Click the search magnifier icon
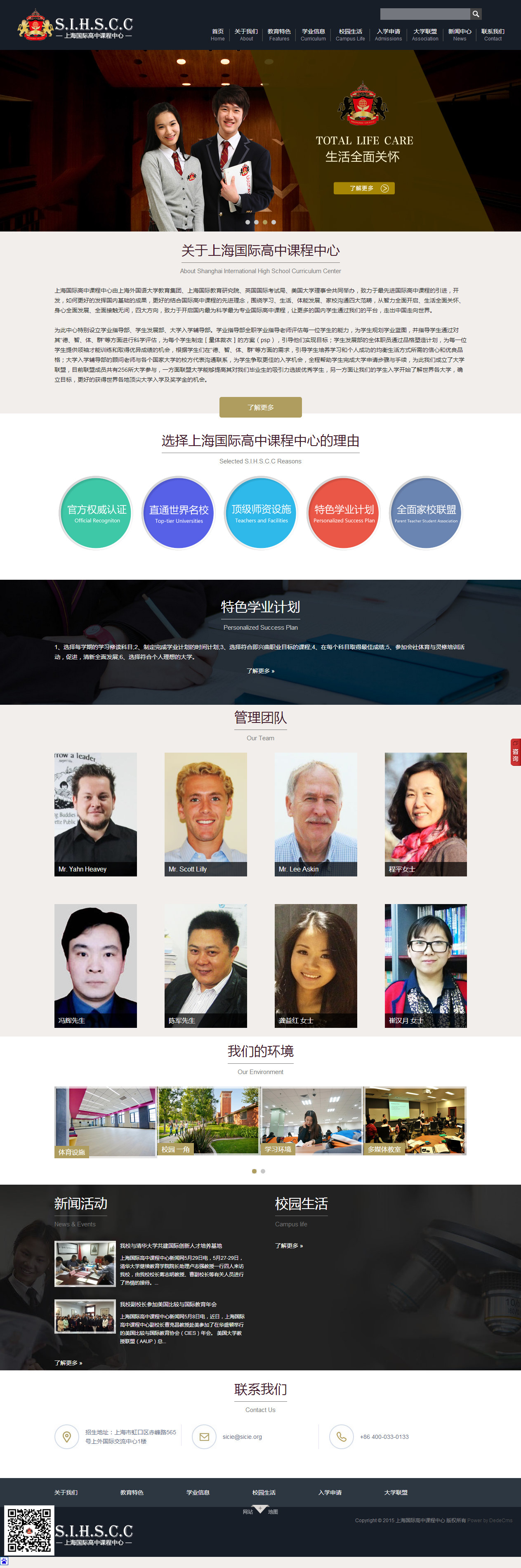This screenshot has height=1568, width=521. click(476, 13)
